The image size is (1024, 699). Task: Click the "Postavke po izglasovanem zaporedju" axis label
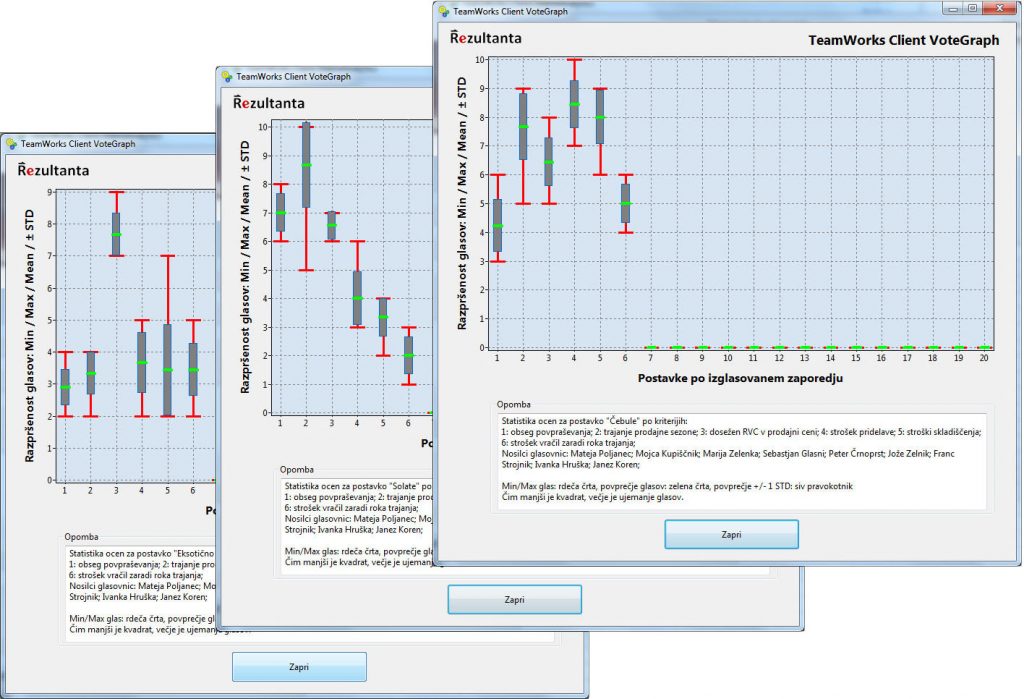(740, 378)
